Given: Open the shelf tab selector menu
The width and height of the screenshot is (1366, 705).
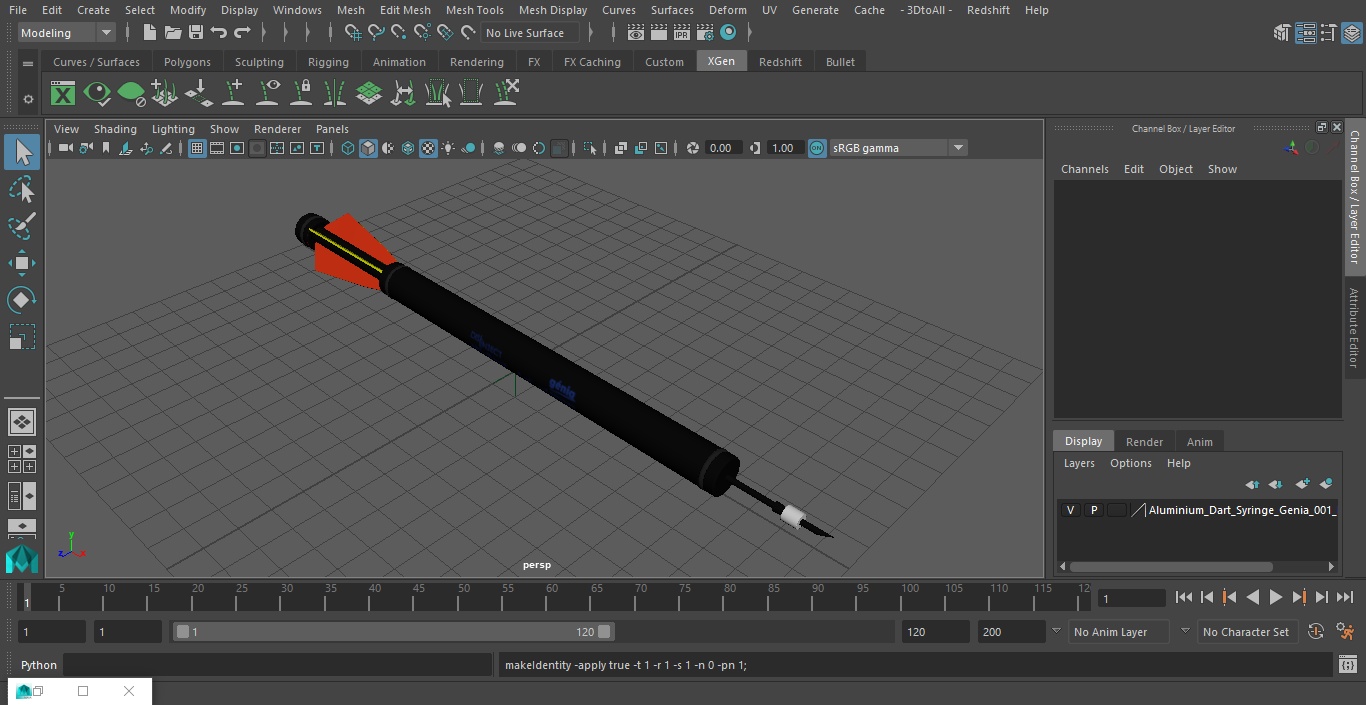Looking at the screenshot, I should click(x=28, y=63).
